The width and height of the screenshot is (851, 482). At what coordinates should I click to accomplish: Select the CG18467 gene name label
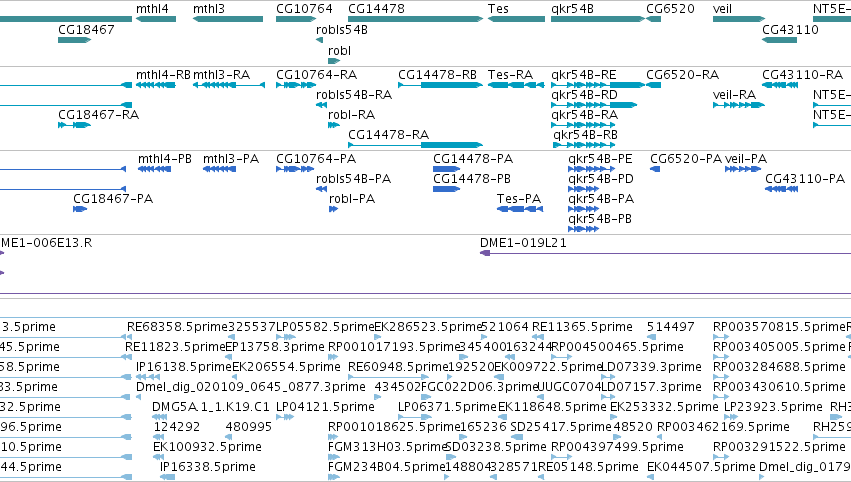tap(86, 29)
